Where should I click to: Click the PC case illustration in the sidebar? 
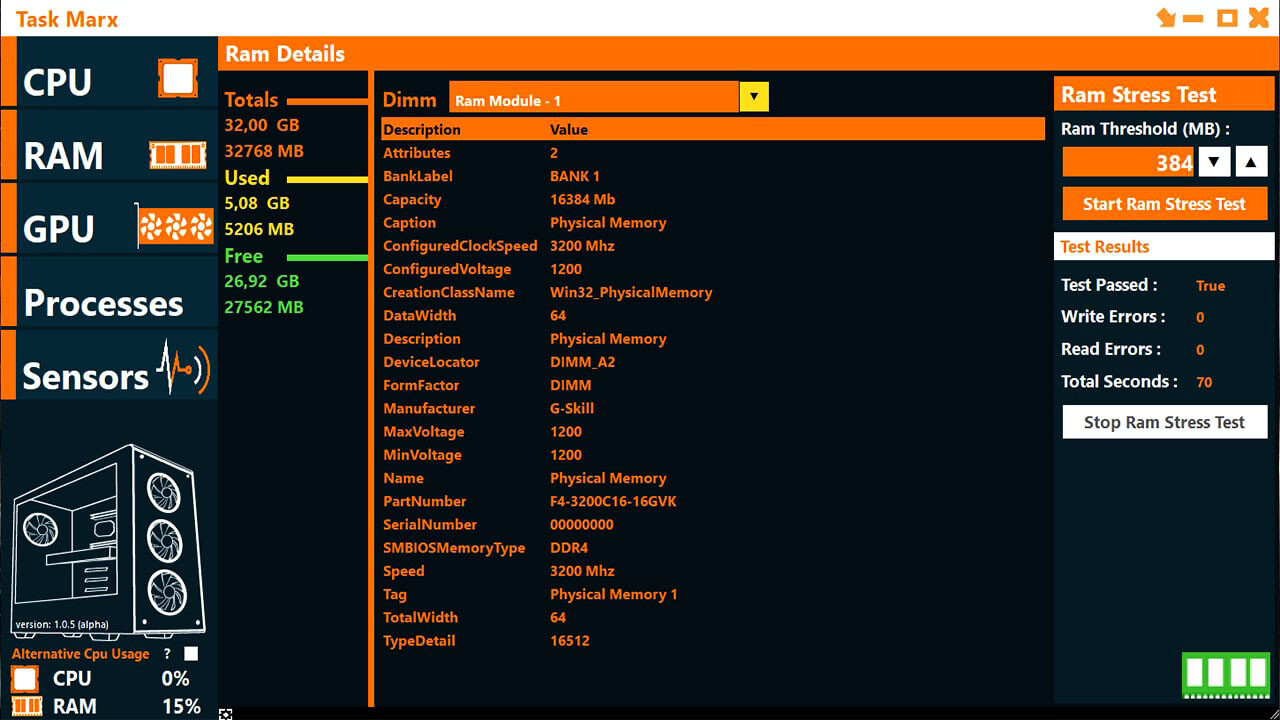coord(107,540)
